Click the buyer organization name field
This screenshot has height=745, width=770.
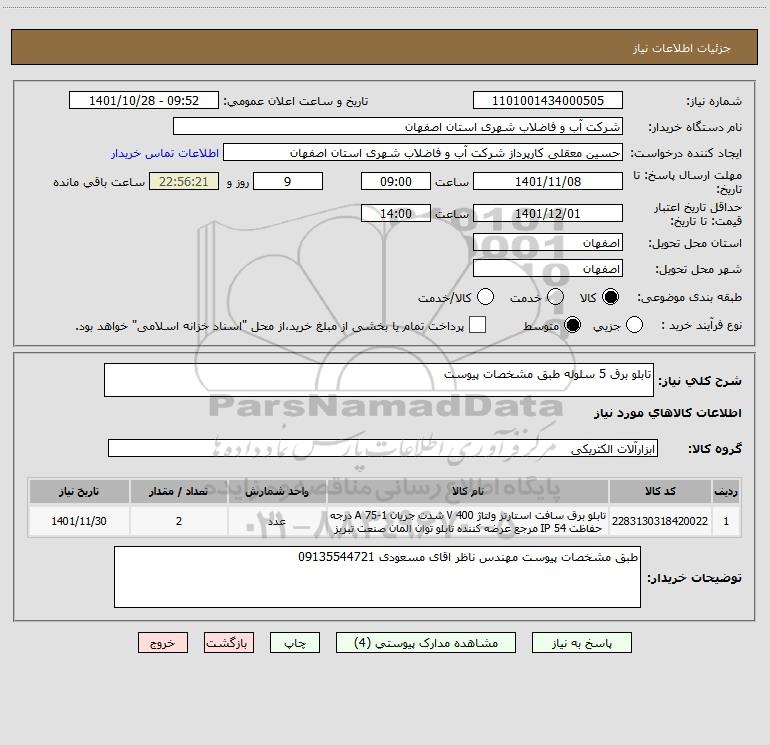pyautogui.click(x=398, y=127)
